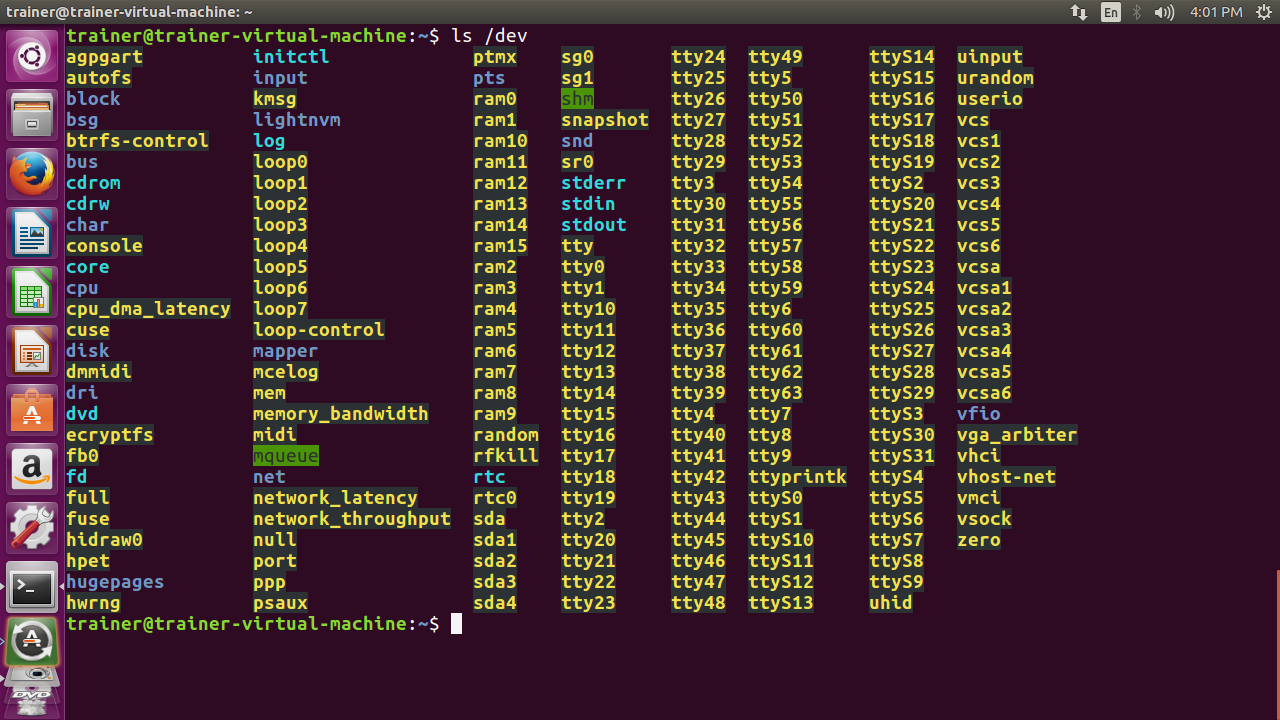Click the uinput entry

pyautogui.click(x=990, y=57)
